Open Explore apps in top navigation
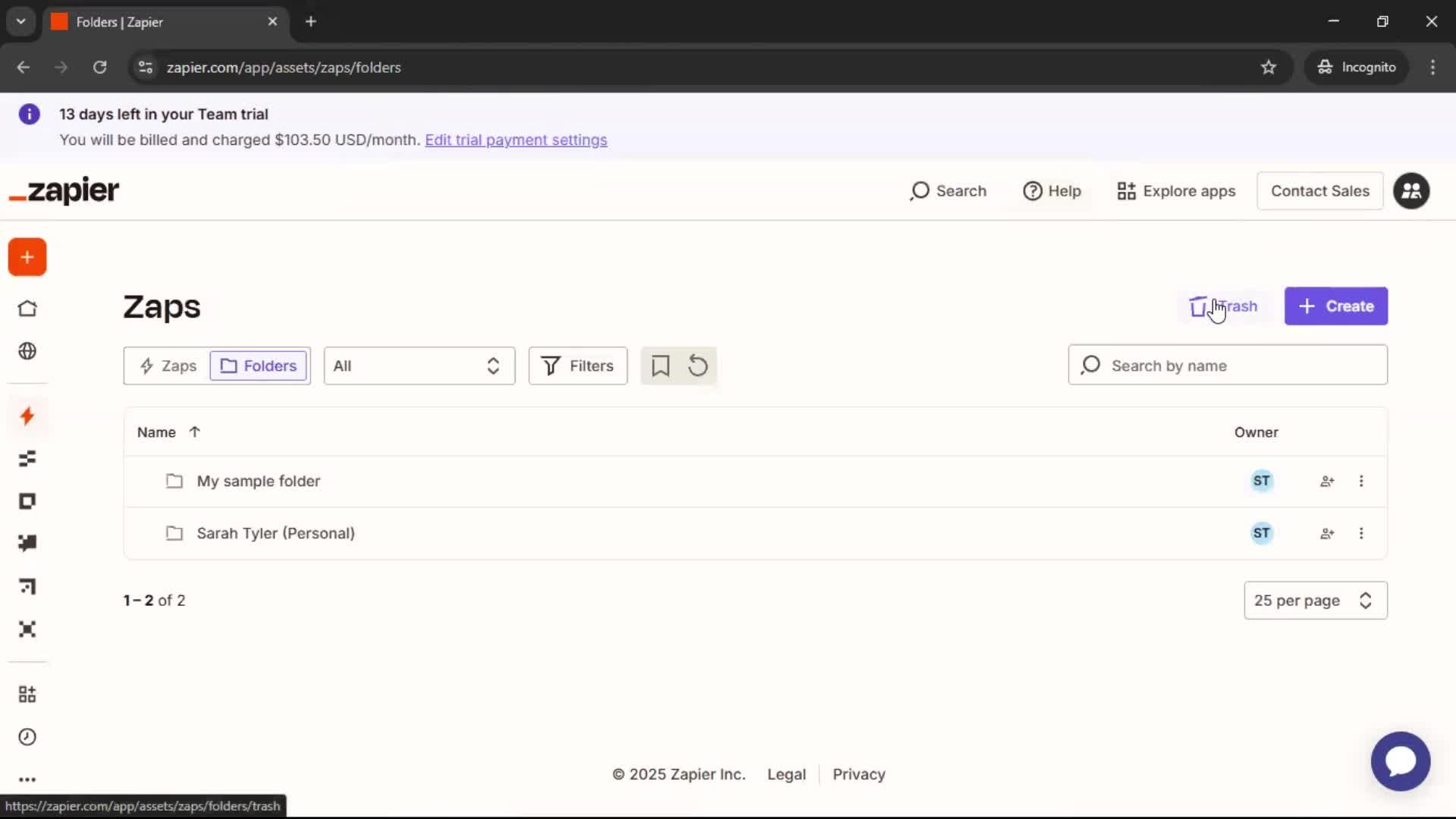The width and height of the screenshot is (1456, 819). click(x=1176, y=191)
